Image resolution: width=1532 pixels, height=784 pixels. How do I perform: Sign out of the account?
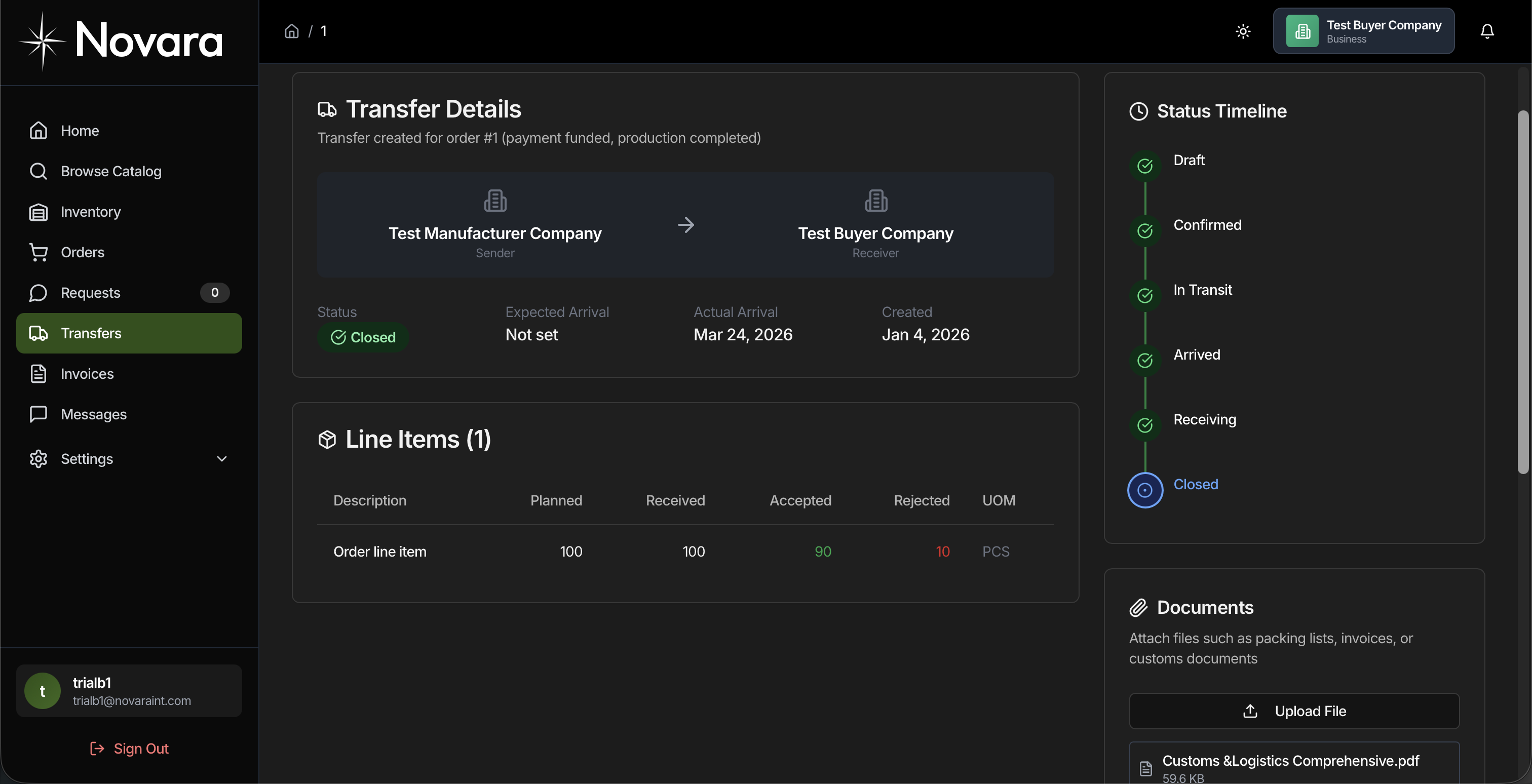coord(129,749)
